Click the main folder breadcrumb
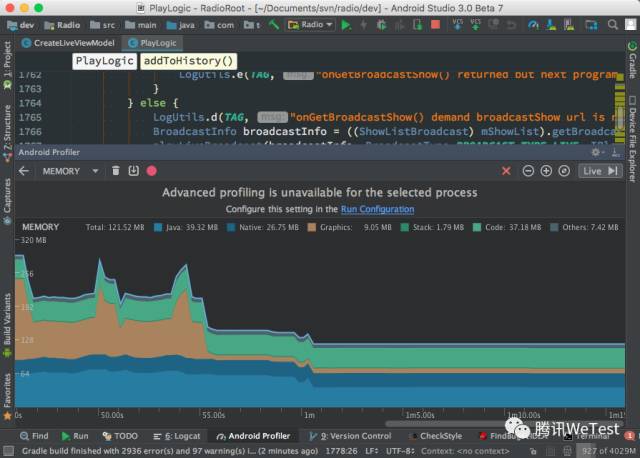The image size is (640, 458). click(141, 25)
